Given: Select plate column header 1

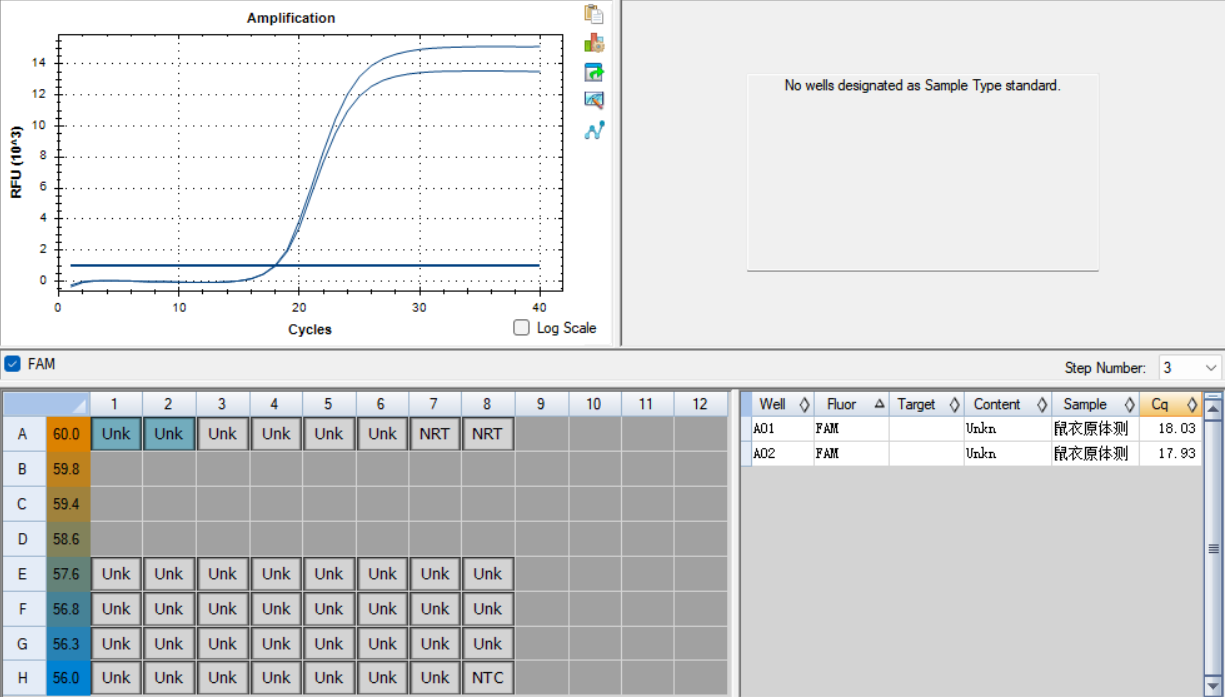Looking at the screenshot, I should (116, 404).
